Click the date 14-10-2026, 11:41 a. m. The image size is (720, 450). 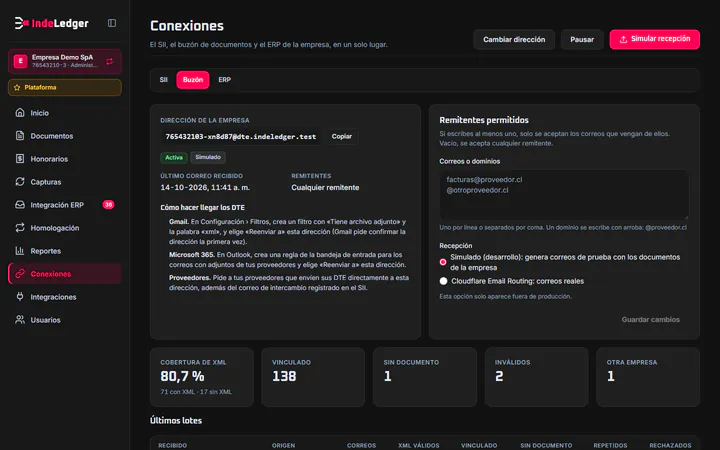click(205, 187)
